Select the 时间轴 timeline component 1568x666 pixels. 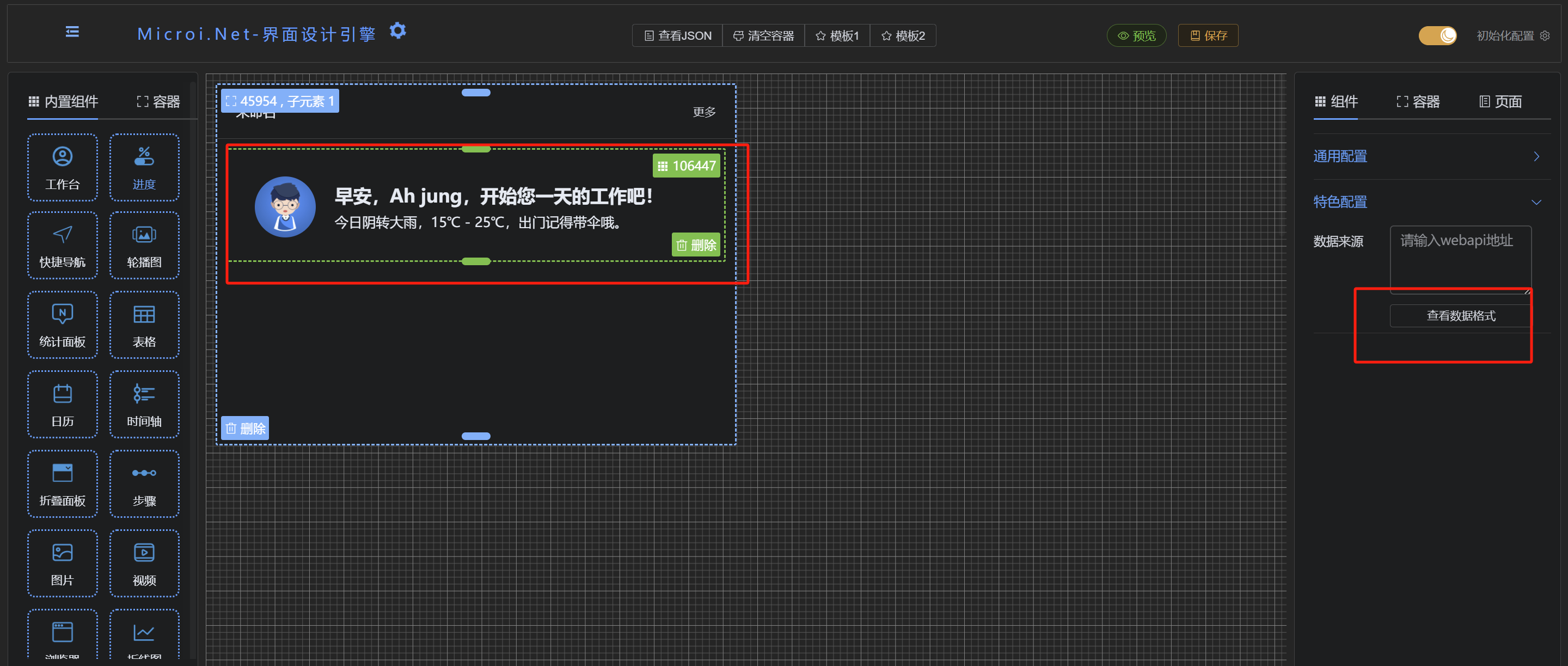[144, 404]
